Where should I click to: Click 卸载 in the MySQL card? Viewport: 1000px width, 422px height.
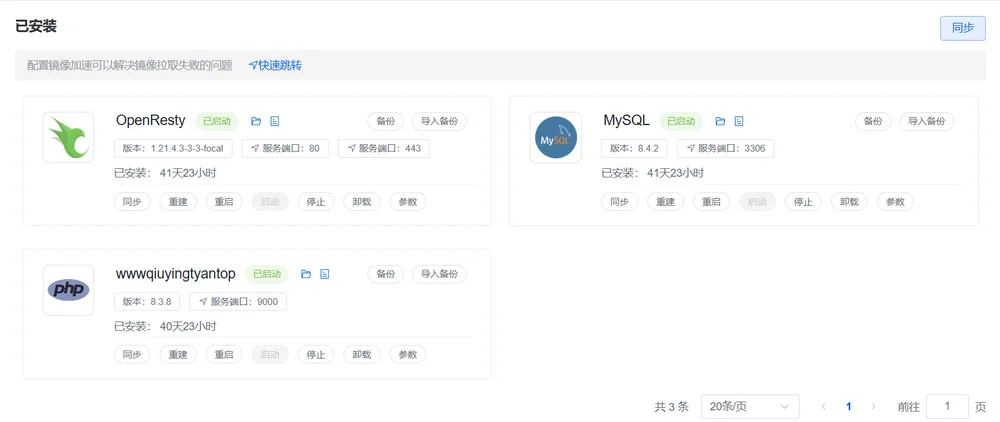point(849,202)
